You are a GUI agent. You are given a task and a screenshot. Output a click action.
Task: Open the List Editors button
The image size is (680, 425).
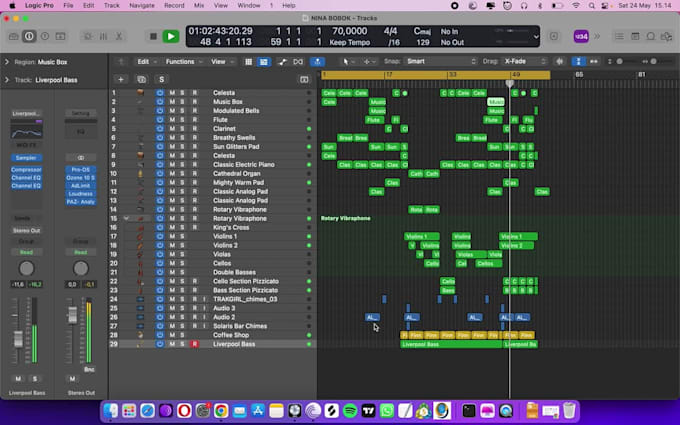[619, 36]
